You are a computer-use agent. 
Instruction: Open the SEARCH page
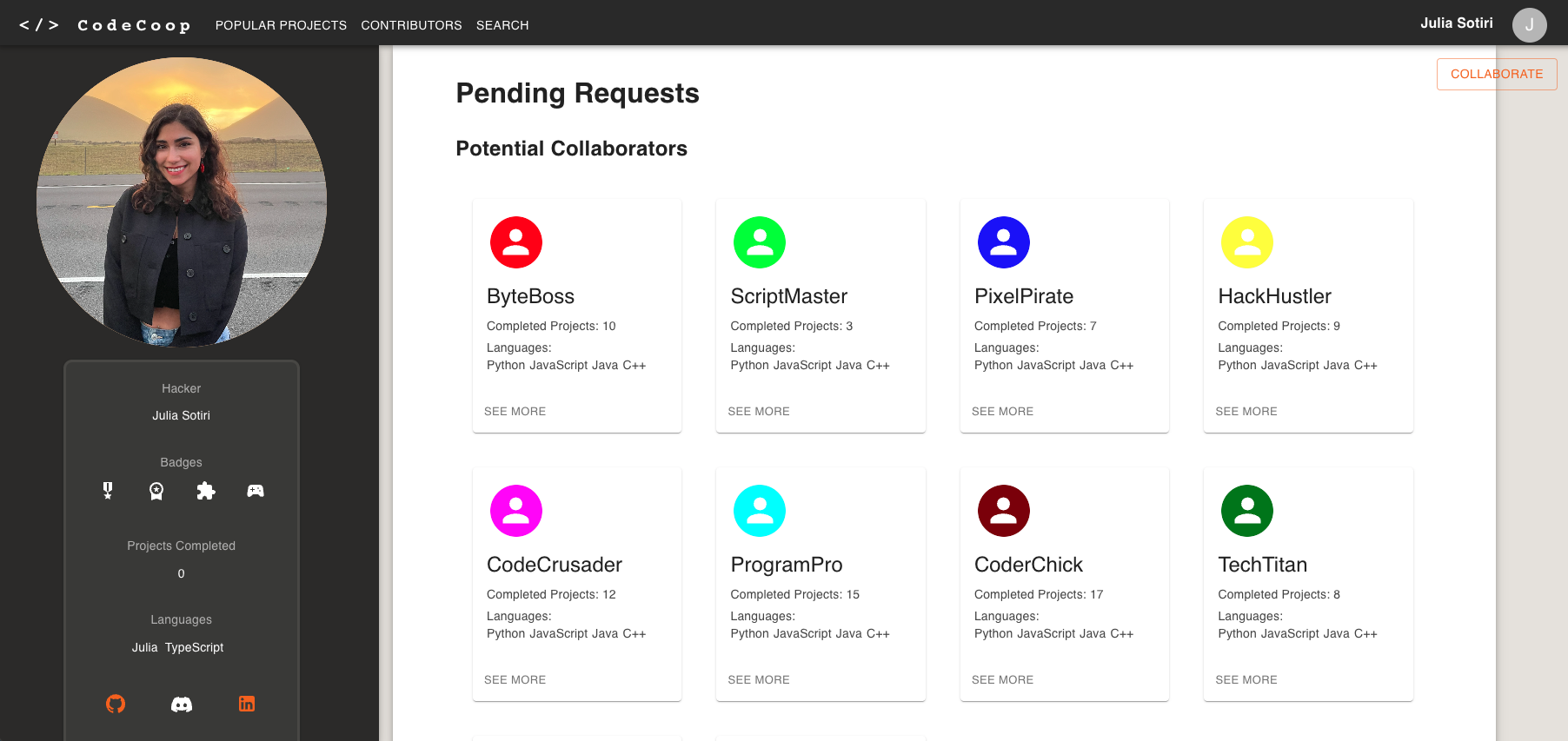tap(502, 25)
